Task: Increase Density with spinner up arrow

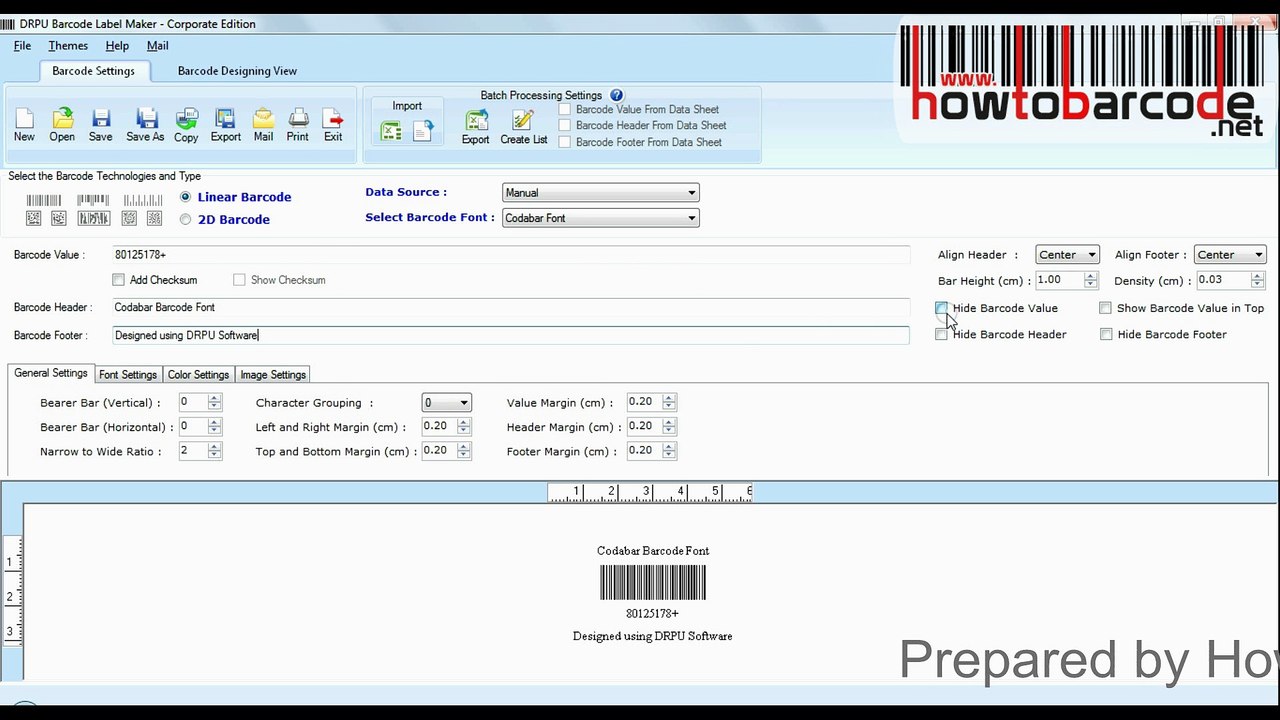Action: [1257, 277]
